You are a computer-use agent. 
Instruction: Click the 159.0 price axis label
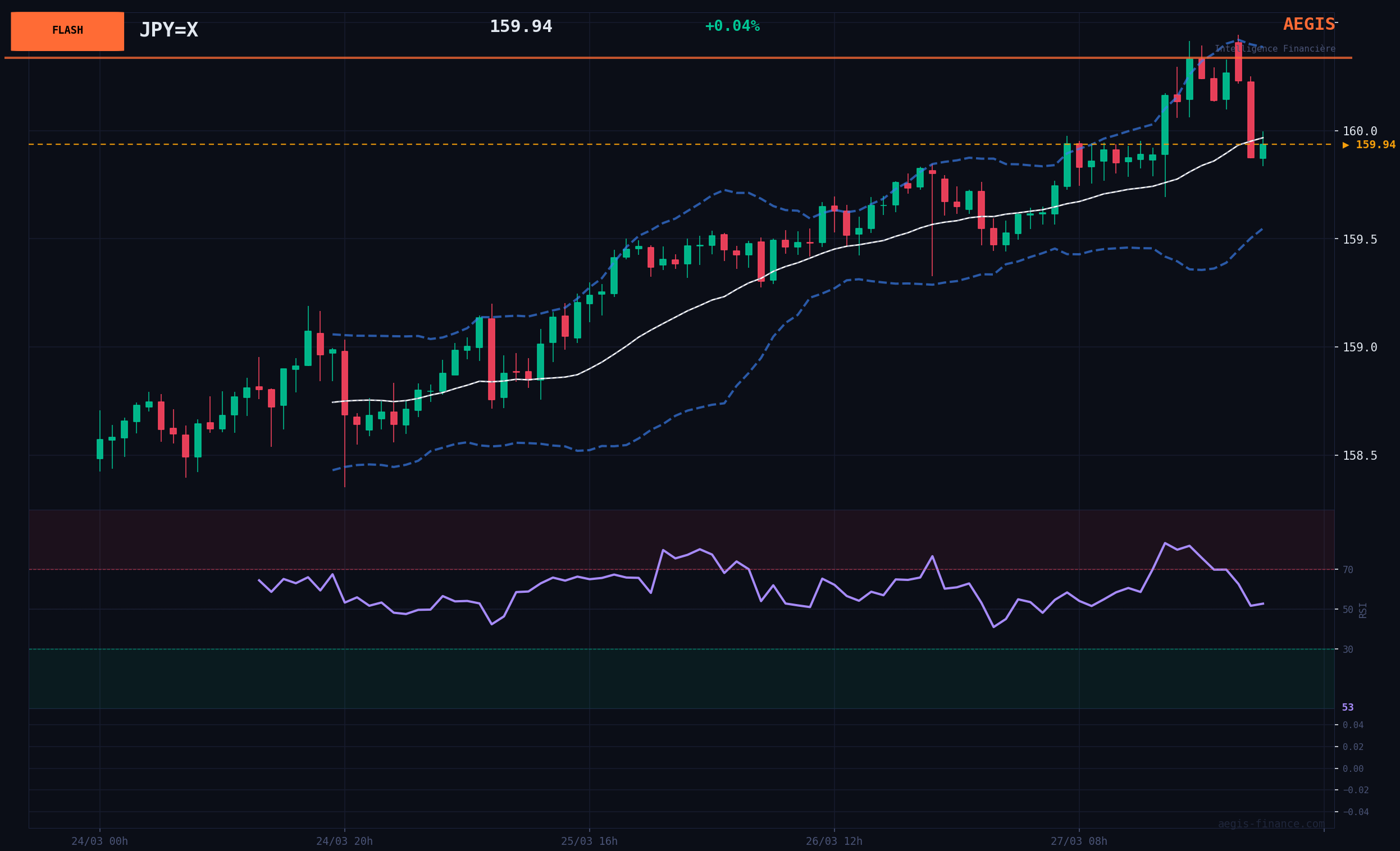pos(1360,347)
